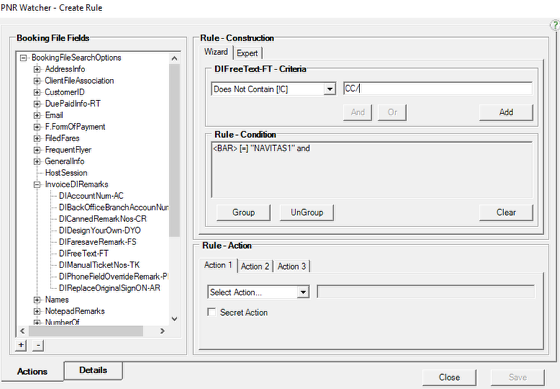
Task: Click the Add criteria button
Action: (x=506, y=112)
